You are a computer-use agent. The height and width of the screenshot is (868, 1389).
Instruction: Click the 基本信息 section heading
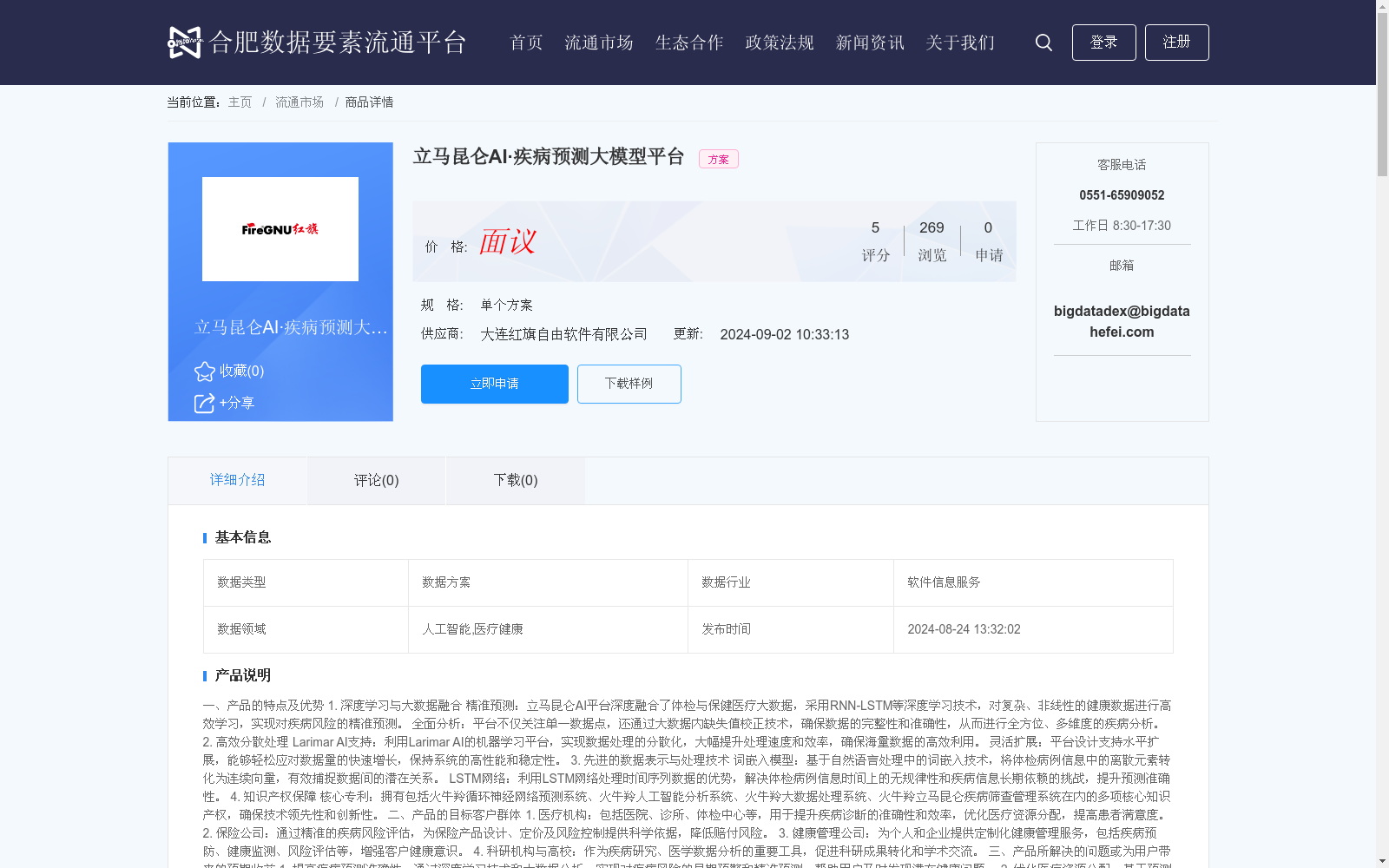coord(243,537)
